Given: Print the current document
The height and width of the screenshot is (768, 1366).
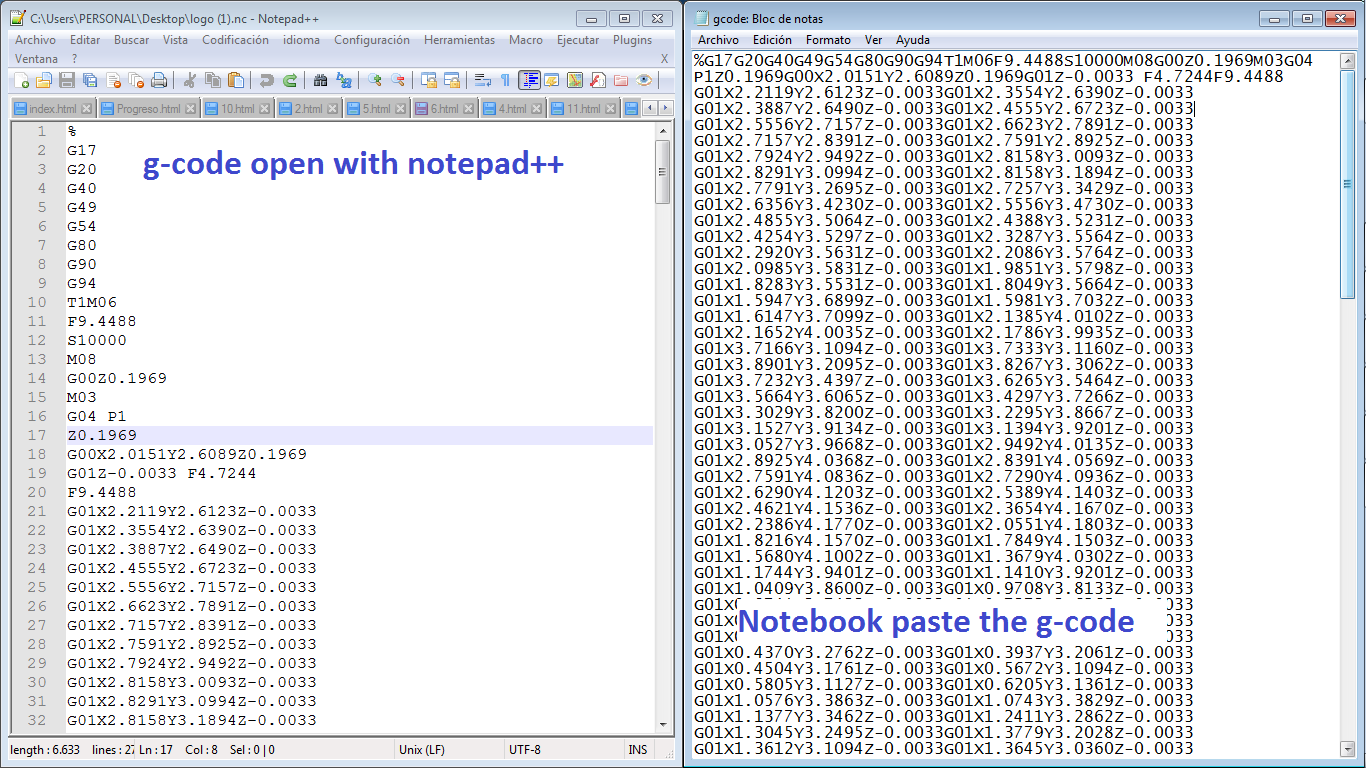Looking at the screenshot, I should click(159, 80).
